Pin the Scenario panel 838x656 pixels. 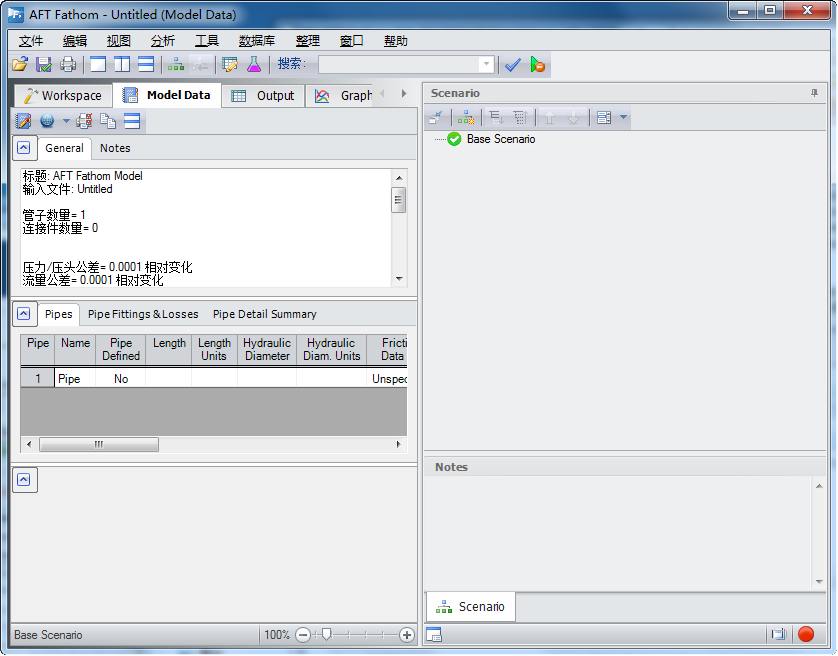coord(814,93)
